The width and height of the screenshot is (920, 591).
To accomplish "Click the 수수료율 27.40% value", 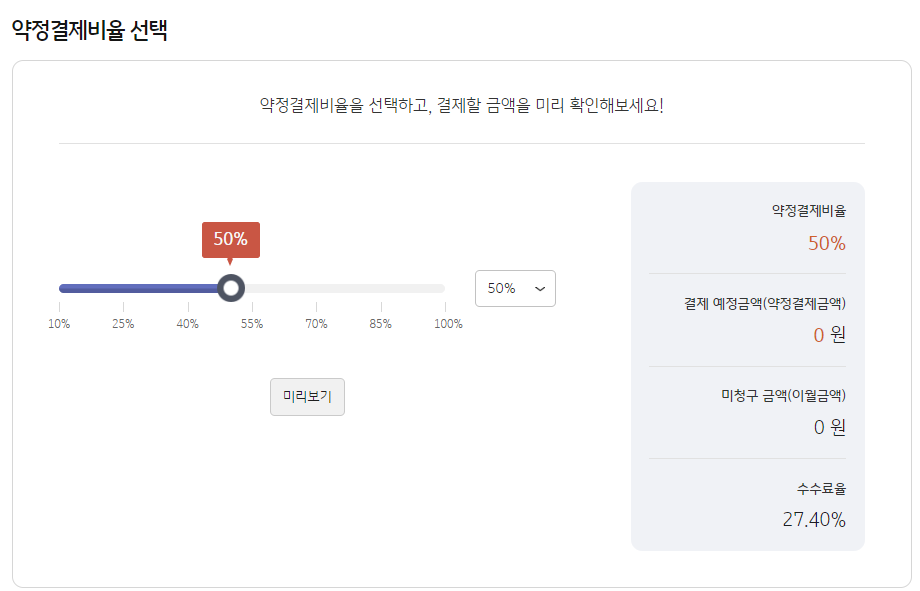I will [815, 519].
